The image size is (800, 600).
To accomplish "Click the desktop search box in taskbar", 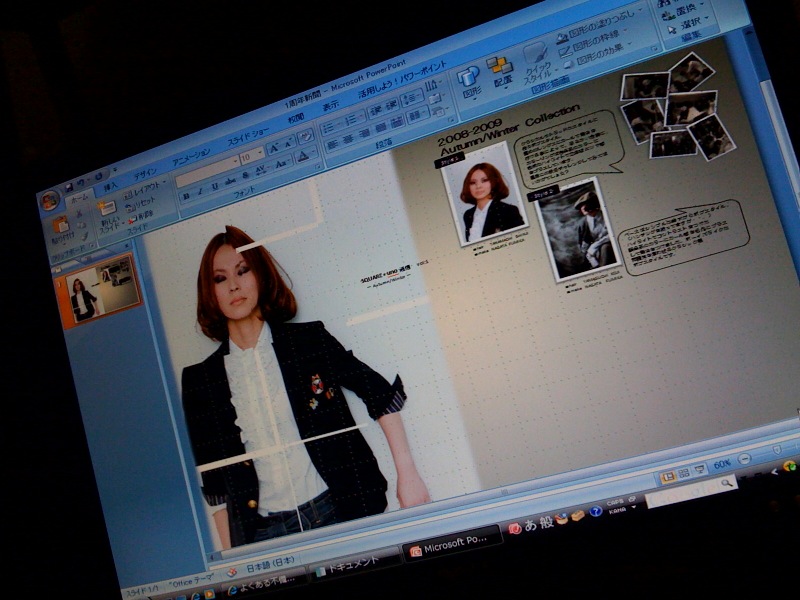I will (691, 492).
